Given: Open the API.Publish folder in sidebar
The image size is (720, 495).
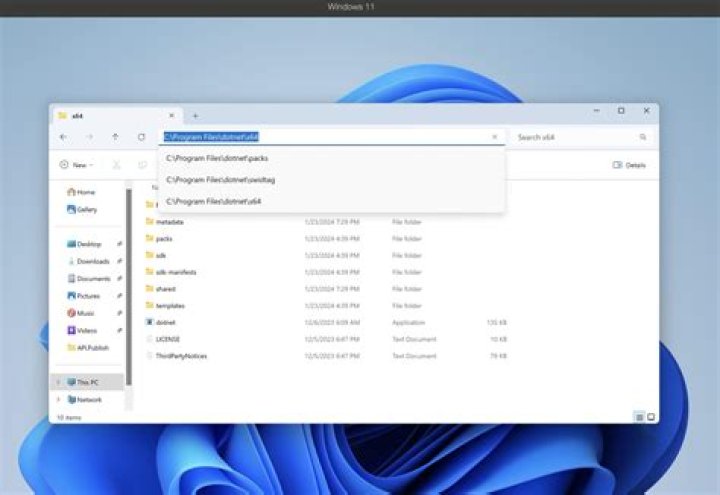Looking at the screenshot, I should pos(88,348).
